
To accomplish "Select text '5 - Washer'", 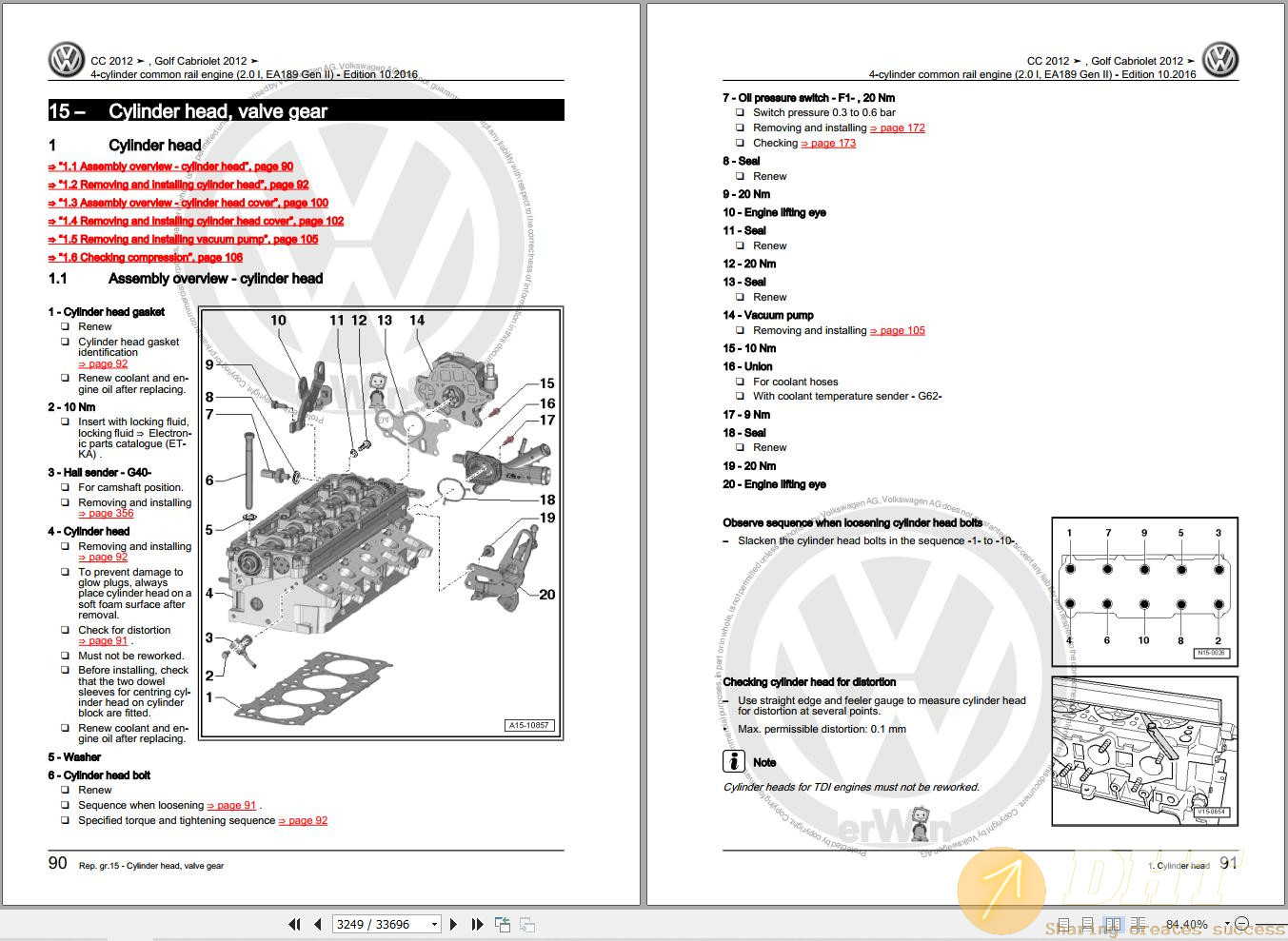I will (x=74, y=757).
